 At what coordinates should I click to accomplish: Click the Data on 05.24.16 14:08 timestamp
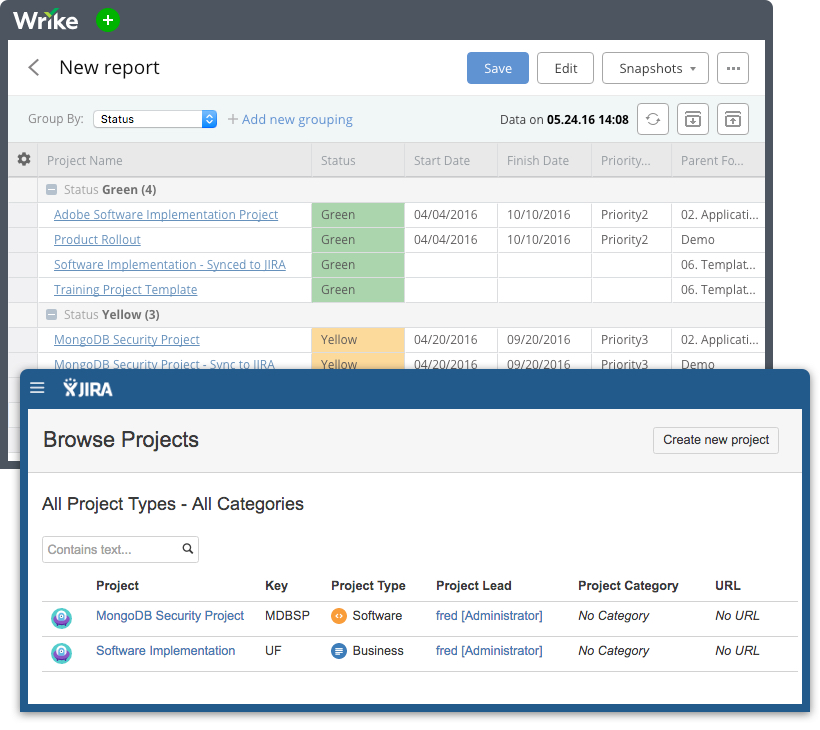click(x=564, y=120)
